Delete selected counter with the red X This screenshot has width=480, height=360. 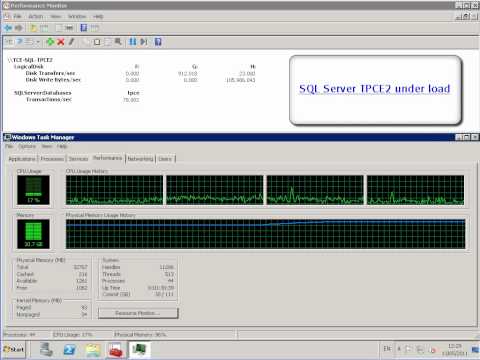pos(61,42)
